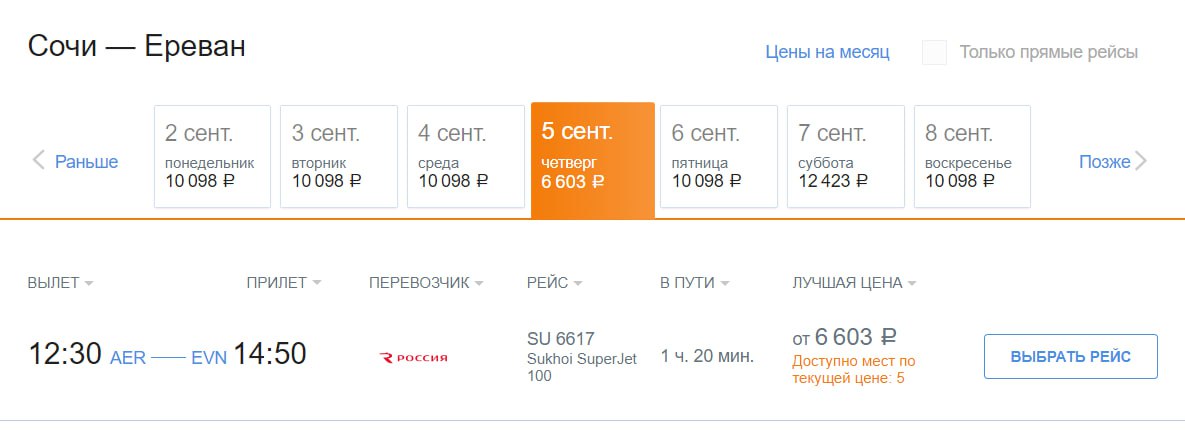
Task: Sort by ПЕРЕВОЗЧИК carrier column arrow
Action: click(x=479, y=284)
